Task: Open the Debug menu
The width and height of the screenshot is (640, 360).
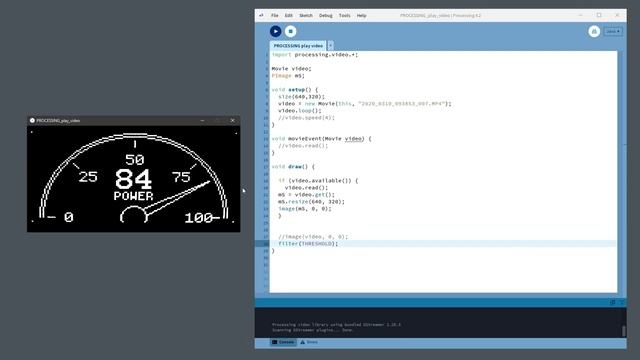Action: click(326, 16)
